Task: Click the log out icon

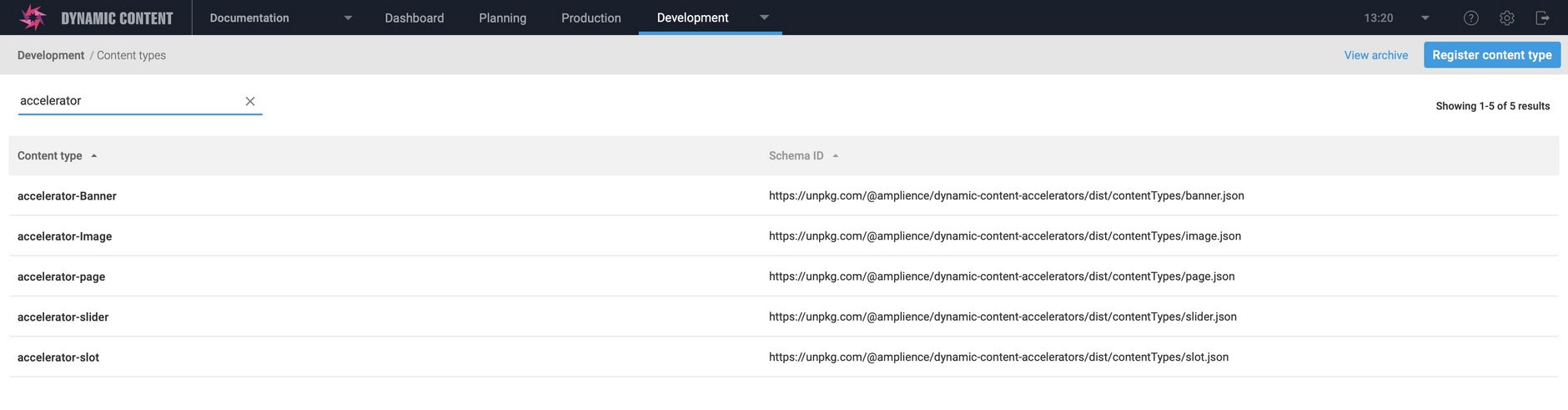Action: point(1542,18)
